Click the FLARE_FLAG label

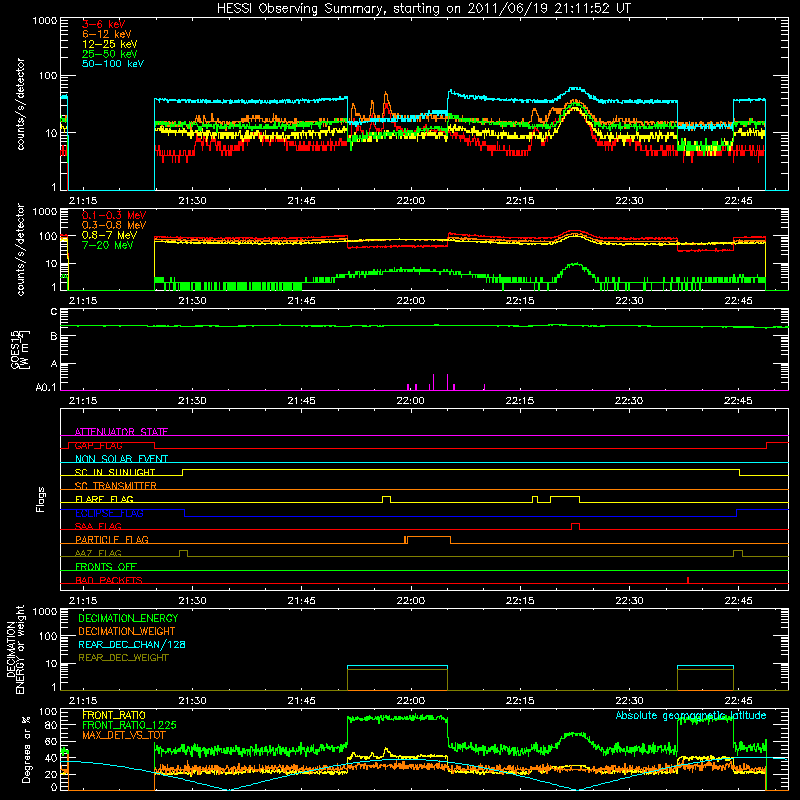(104, 499)
